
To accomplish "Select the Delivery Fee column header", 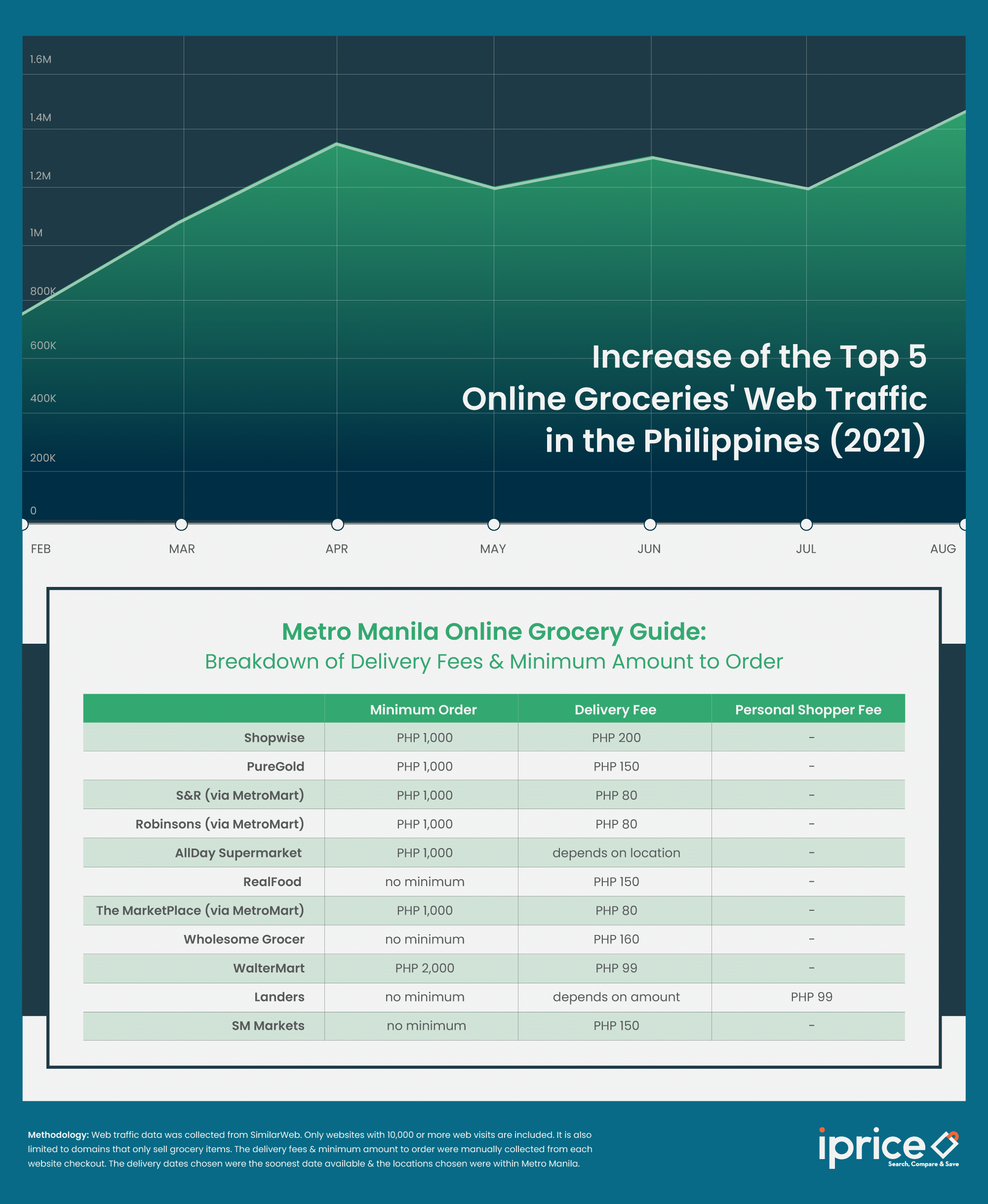I will 615,709.
